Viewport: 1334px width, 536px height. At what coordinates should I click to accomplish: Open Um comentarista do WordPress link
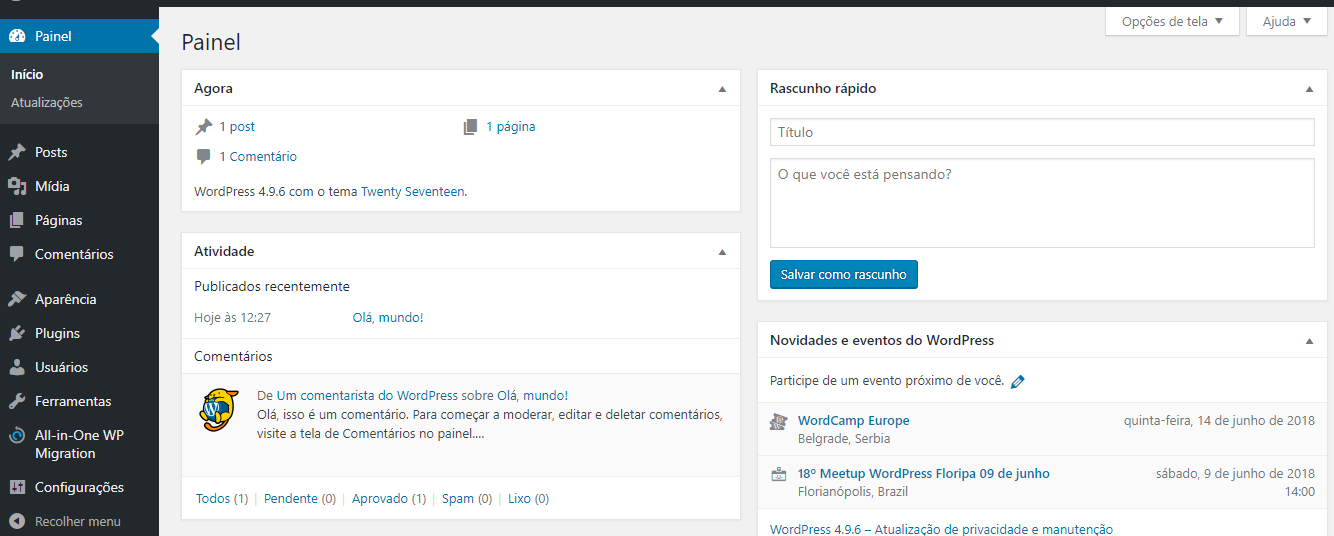[x=367, y=396]
